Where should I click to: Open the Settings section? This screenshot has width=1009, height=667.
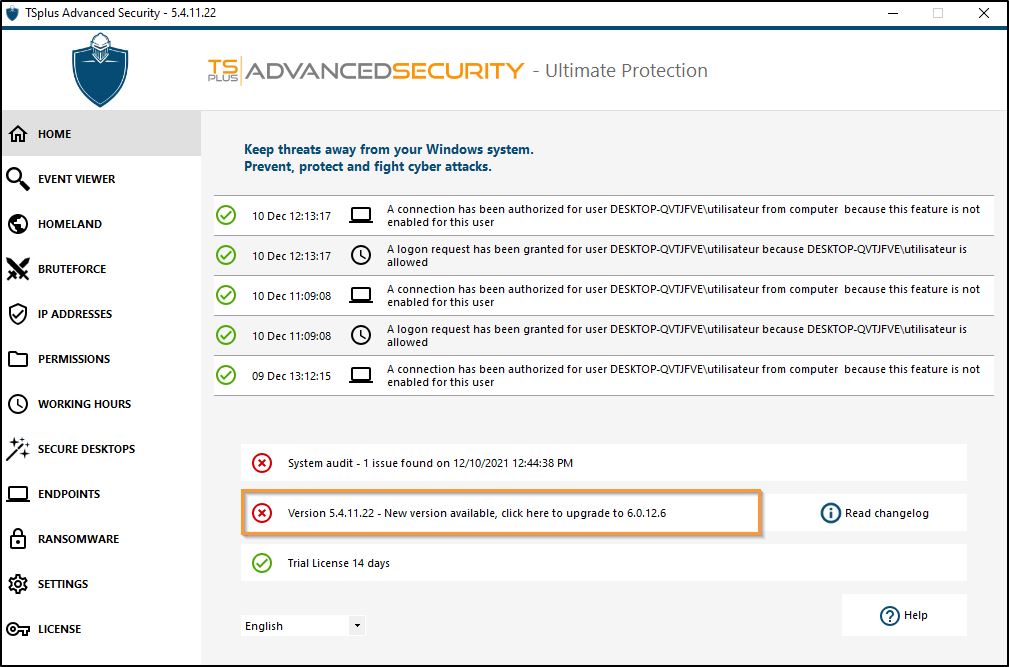[x=18, y=583]
